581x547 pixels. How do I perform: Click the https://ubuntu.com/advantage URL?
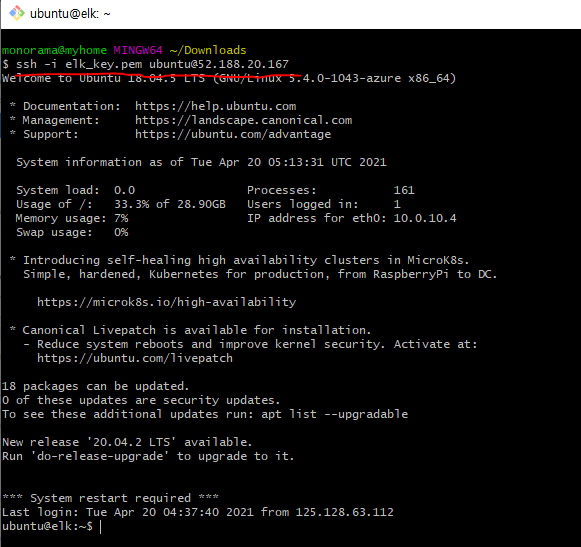pyautogui.click(x=233, y=134)
